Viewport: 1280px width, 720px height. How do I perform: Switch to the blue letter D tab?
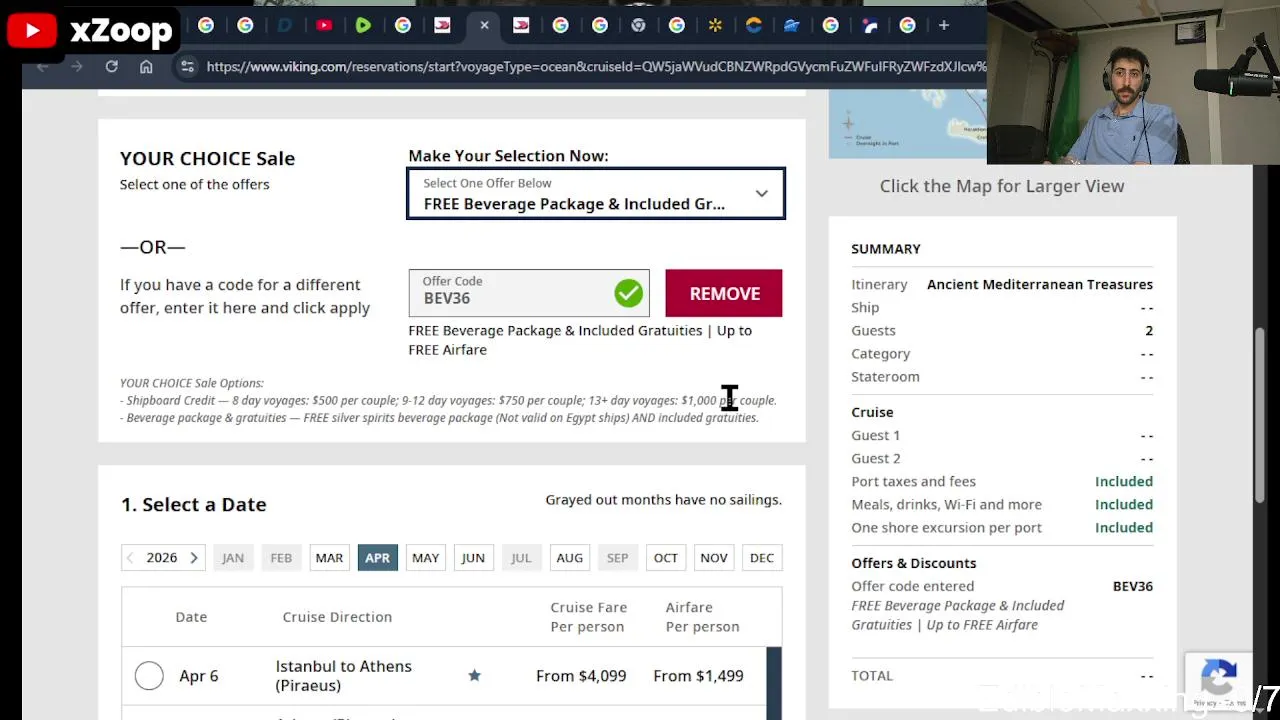285,26
